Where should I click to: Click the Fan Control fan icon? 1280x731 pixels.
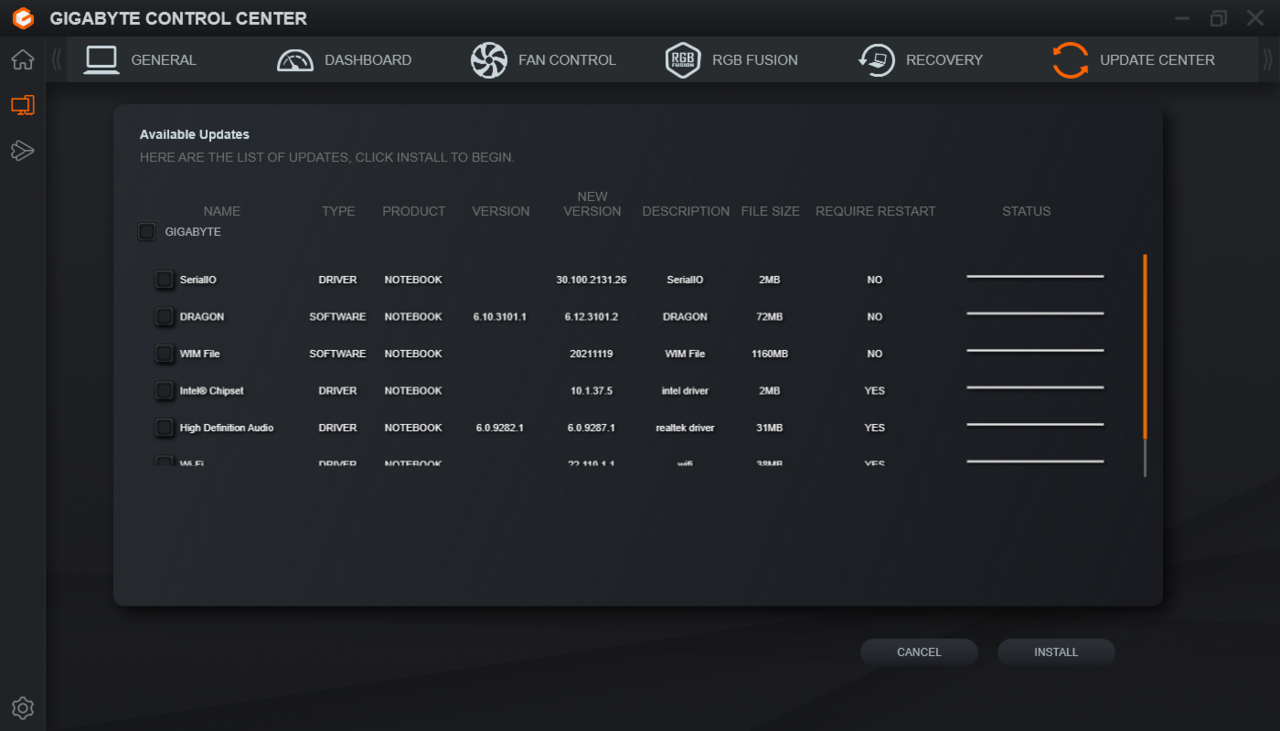(489, 60)
